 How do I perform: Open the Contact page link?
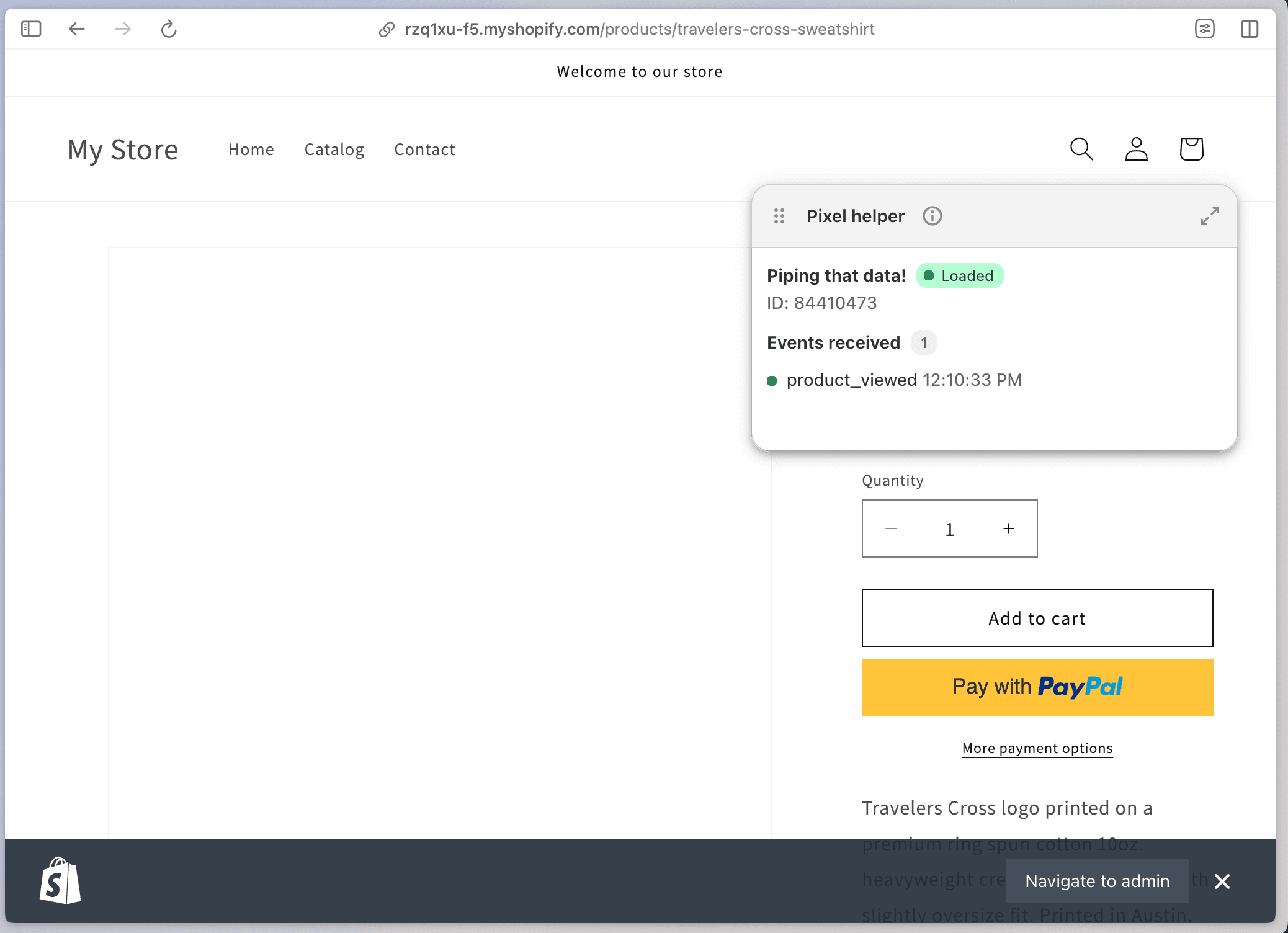coord(425,150)
